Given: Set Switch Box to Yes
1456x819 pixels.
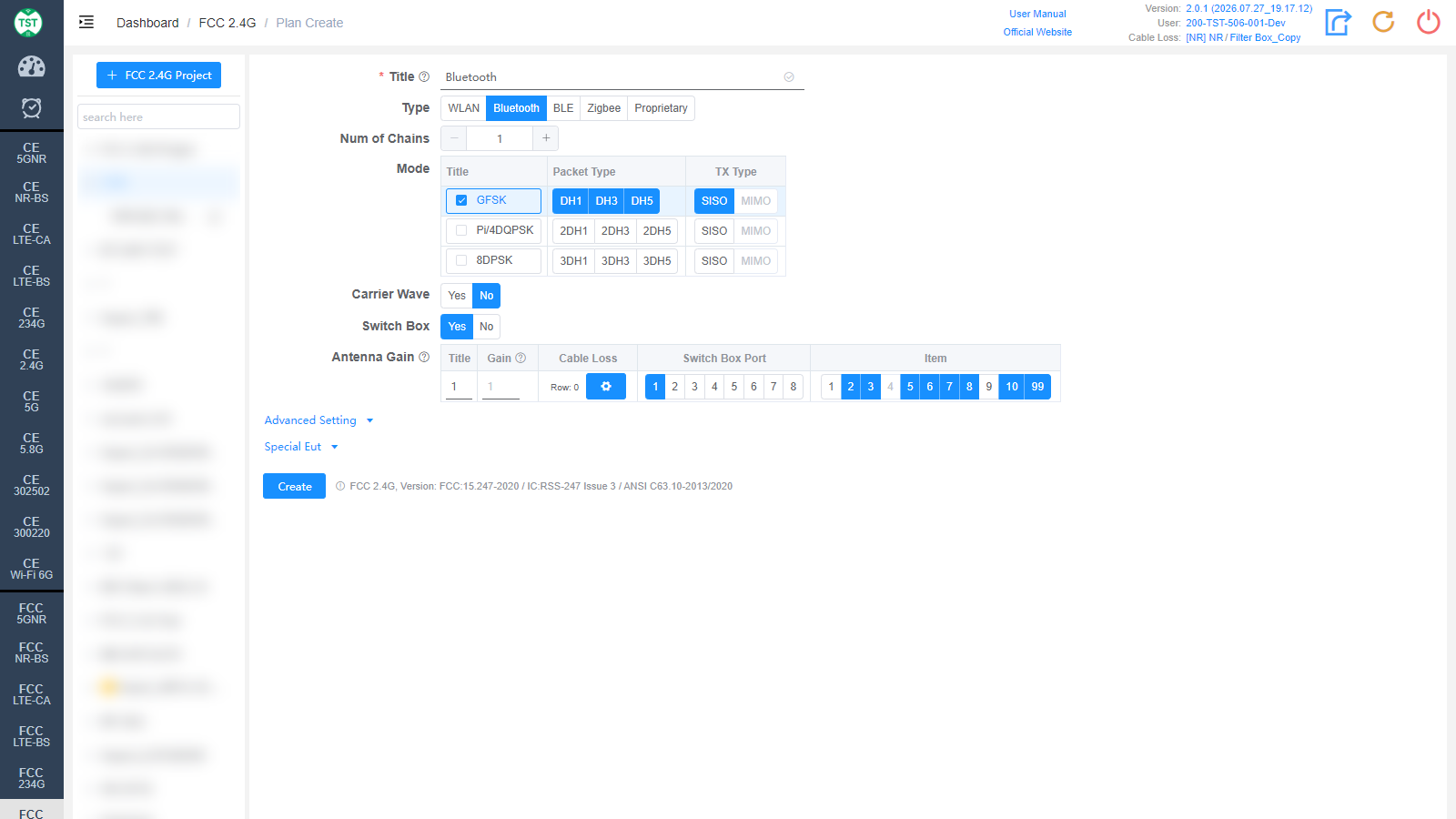Looking at the screenshot, I should pos(457,327).
